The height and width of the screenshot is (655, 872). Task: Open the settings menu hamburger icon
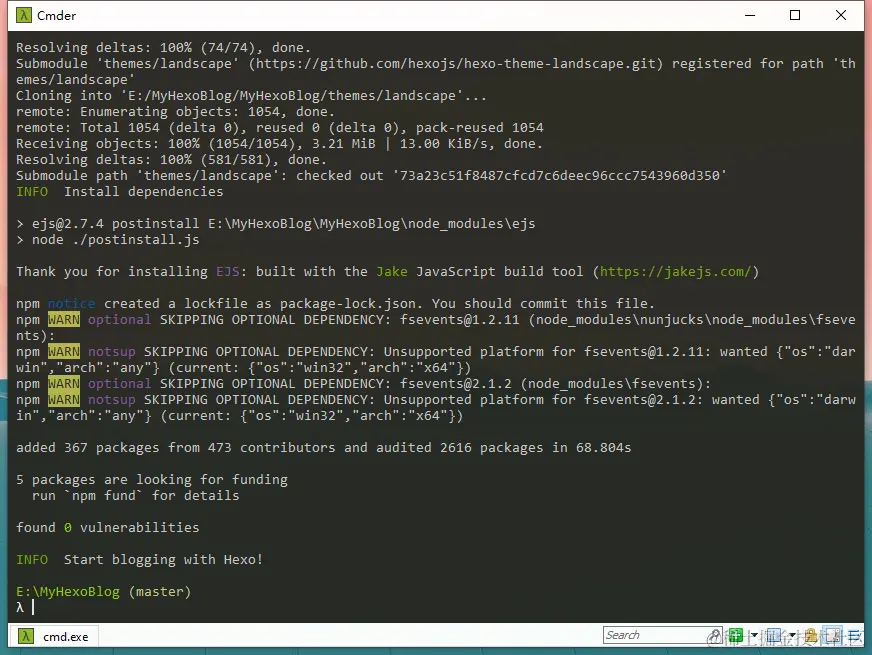point(855,635)
